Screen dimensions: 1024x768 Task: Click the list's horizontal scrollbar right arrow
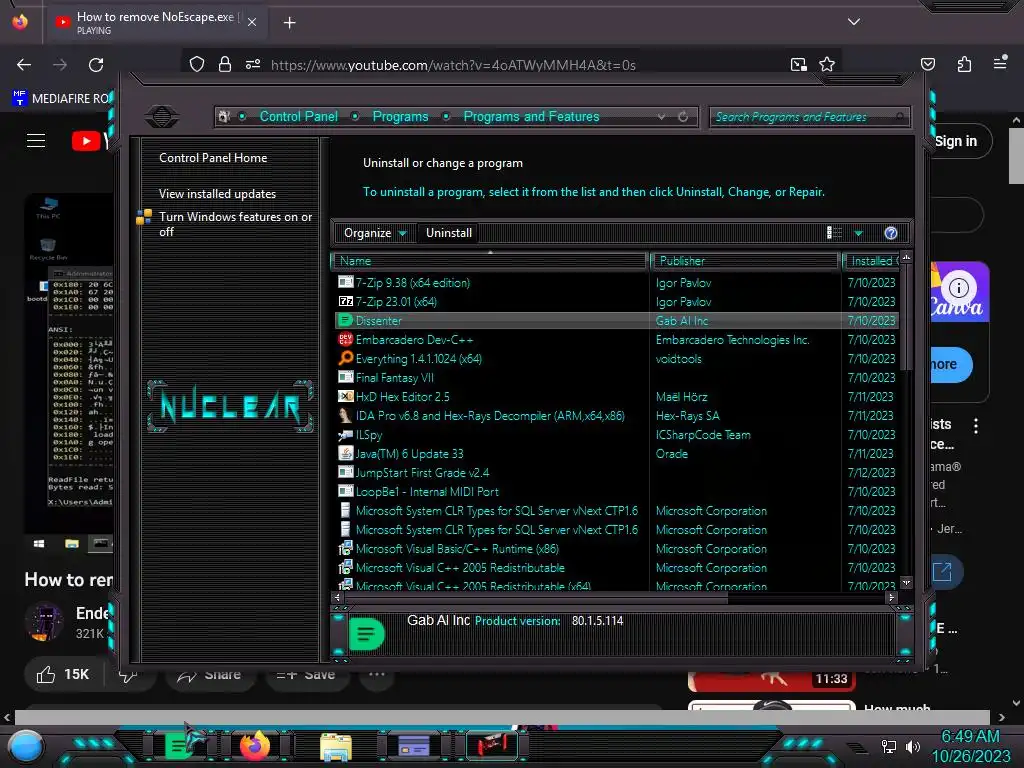click(891, 597)
